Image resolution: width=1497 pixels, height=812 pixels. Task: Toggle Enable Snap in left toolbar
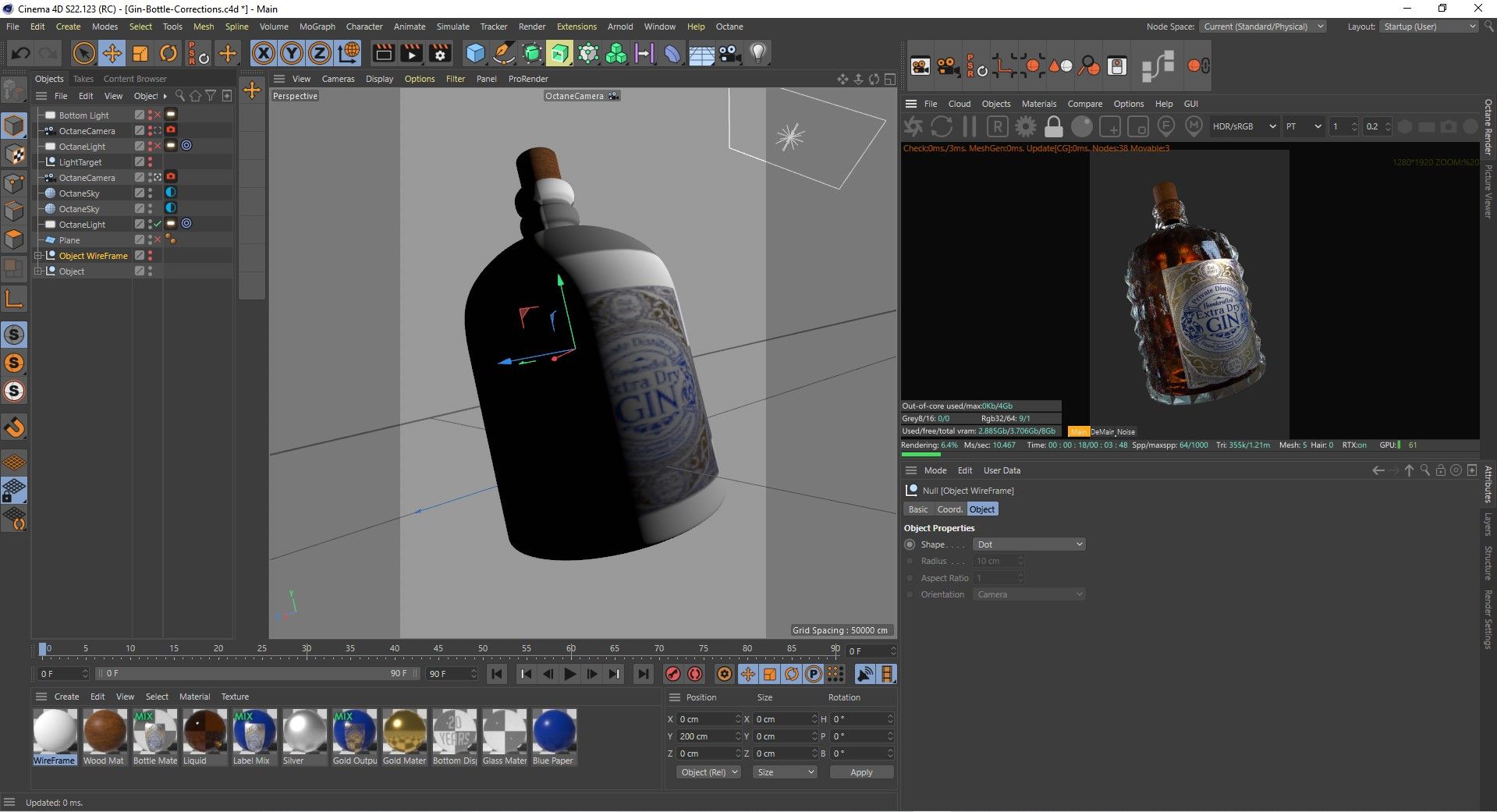(x=14, y=427)
